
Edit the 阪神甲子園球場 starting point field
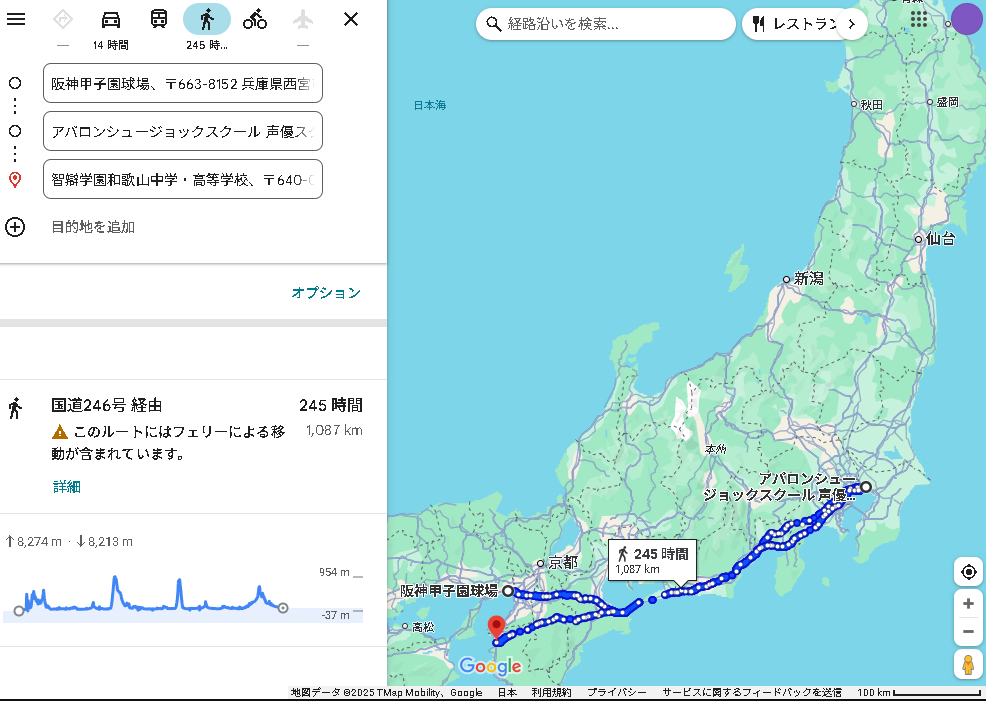(183, 83)
